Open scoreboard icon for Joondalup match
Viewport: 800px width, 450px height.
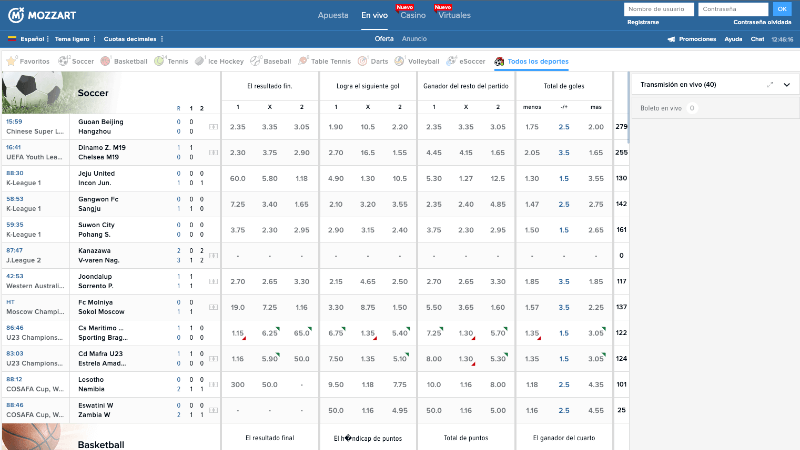tap(213, 281)
